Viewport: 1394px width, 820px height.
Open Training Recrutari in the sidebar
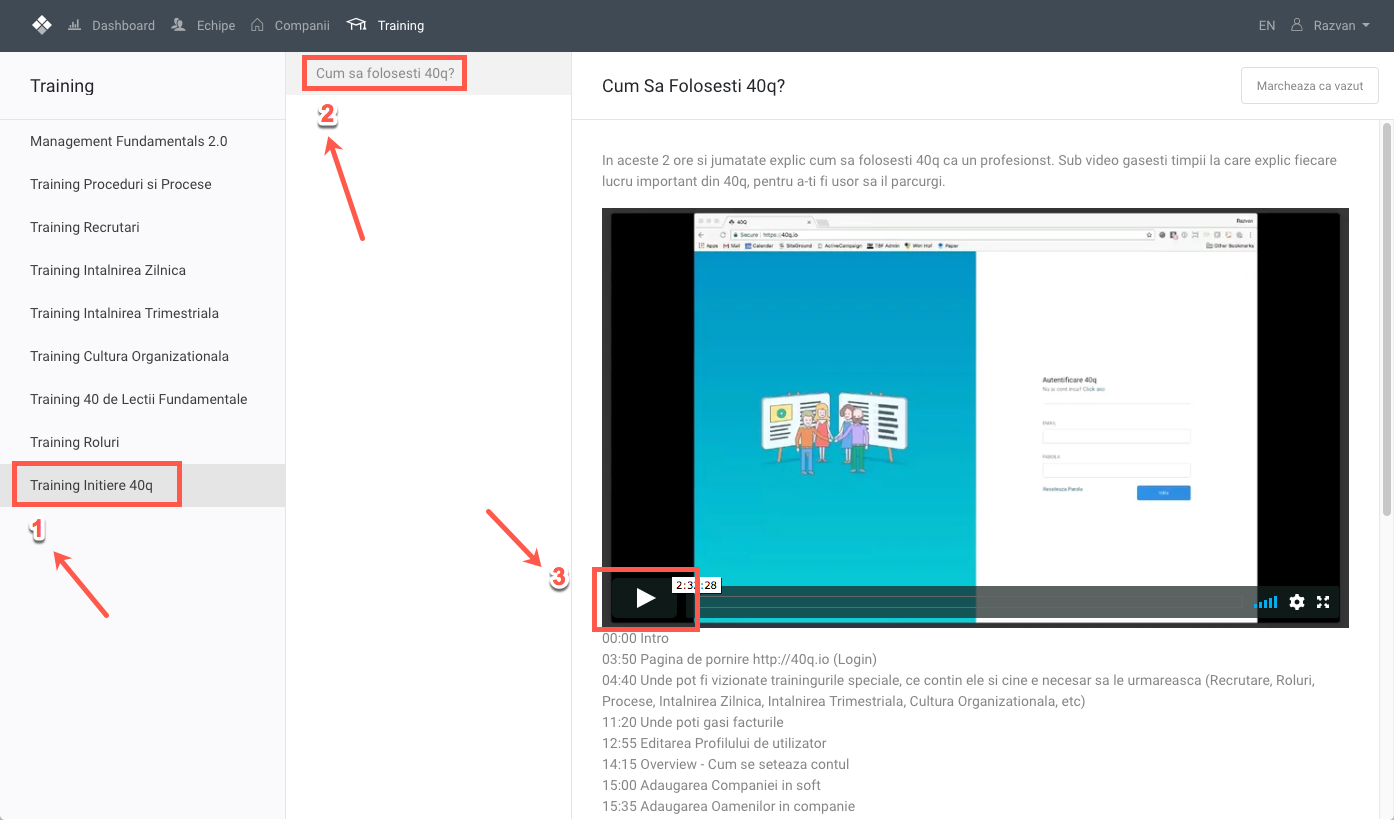click(85, 227)
